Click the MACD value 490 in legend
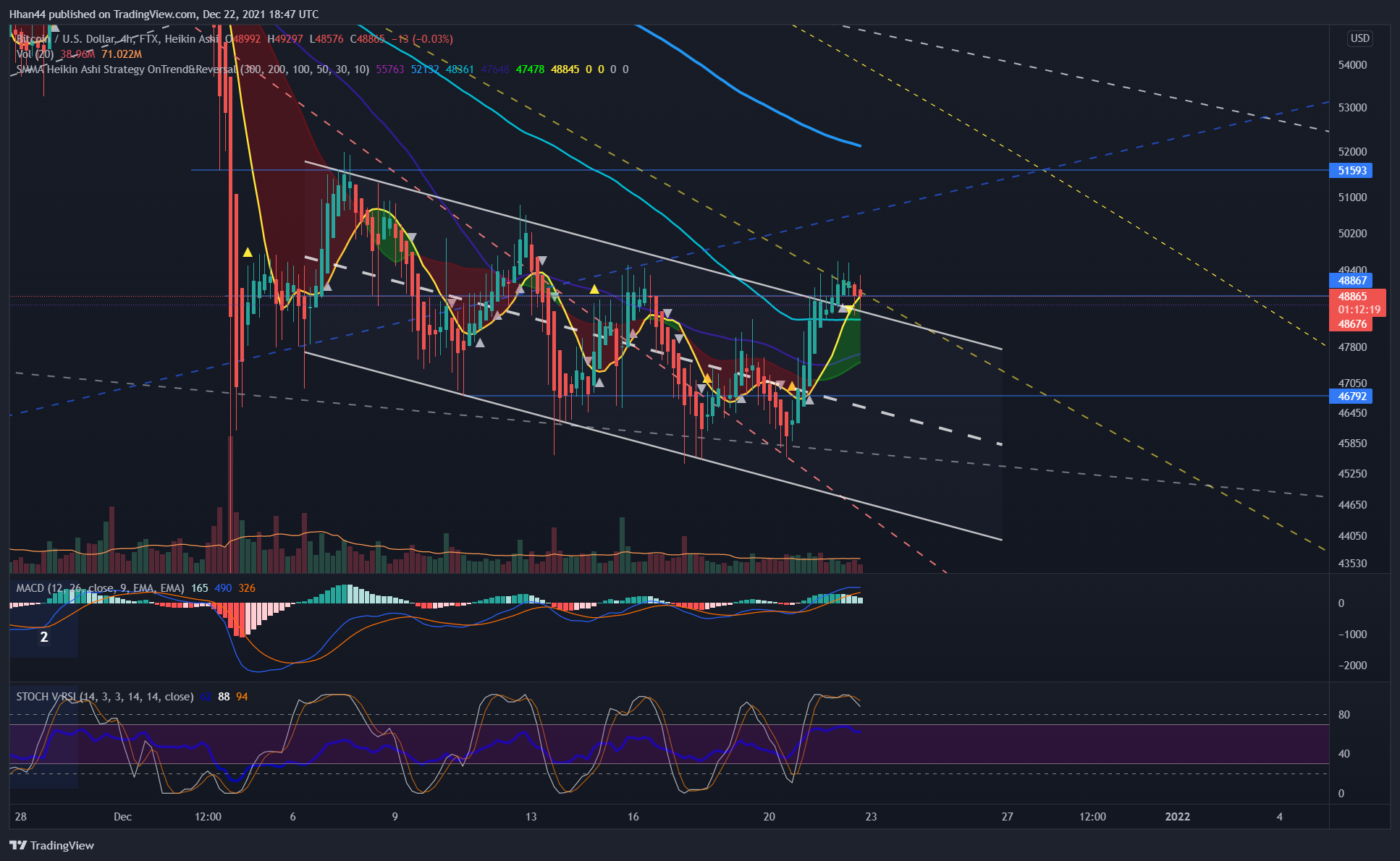1400x861 pixels. 223,588
